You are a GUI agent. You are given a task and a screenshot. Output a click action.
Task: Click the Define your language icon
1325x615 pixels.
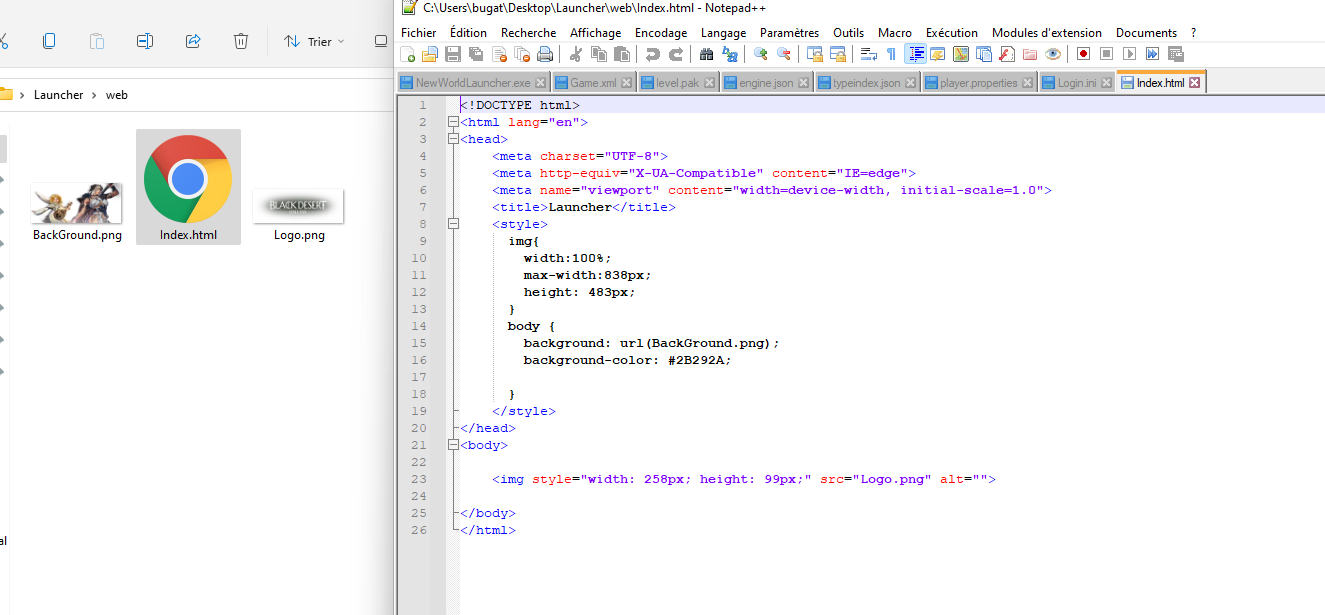[x=937, y=54]
